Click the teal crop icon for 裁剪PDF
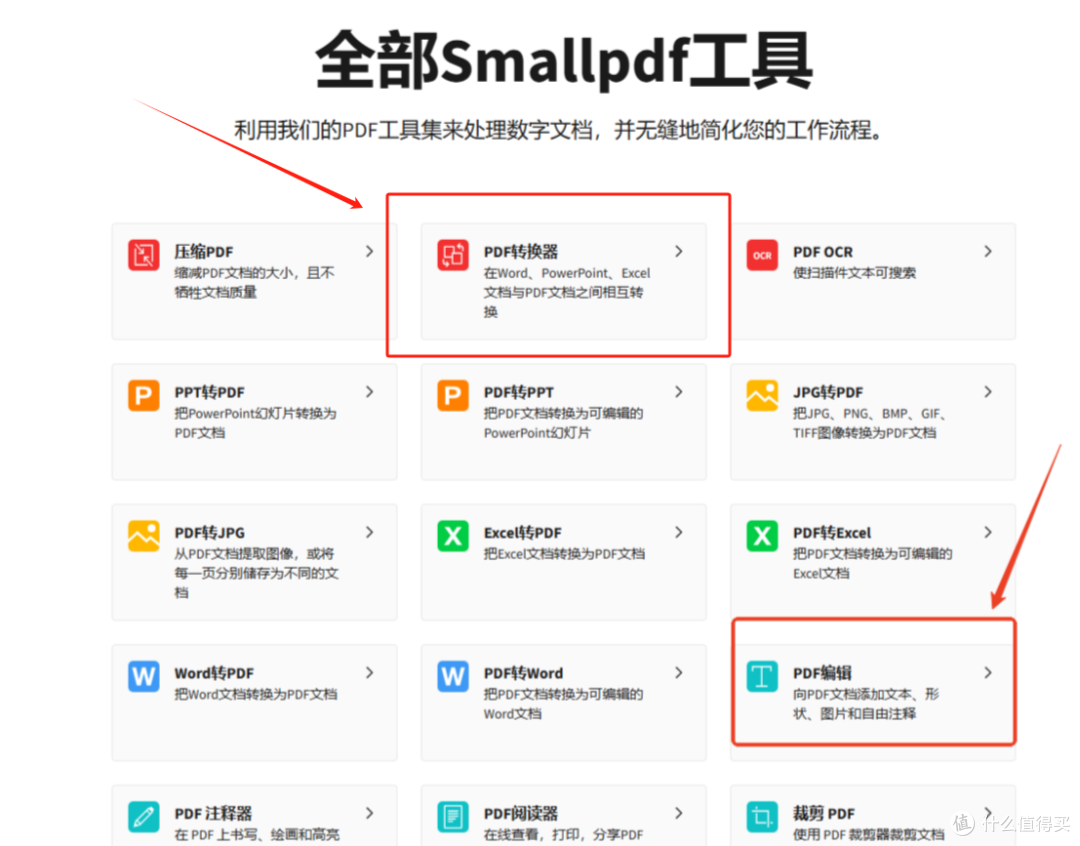The image size is (1080, 846). (x=762, y=817)
